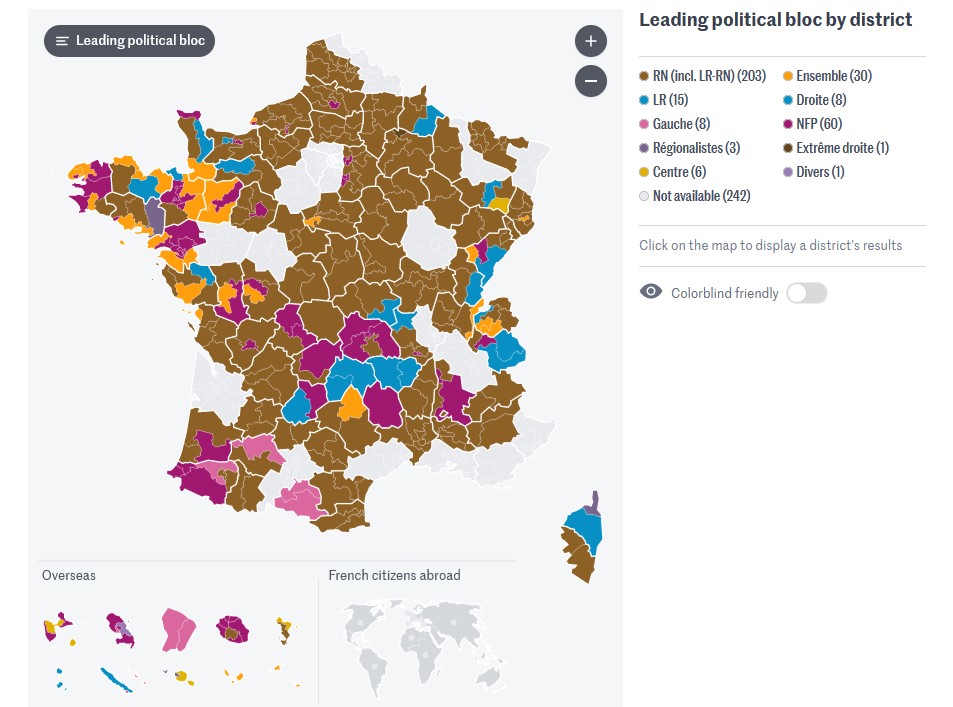Viewport: 953px width, 707px height.
Task: Click the LR (15) blue legend dot
Action: pyautogui.click(x=645, y=100)
